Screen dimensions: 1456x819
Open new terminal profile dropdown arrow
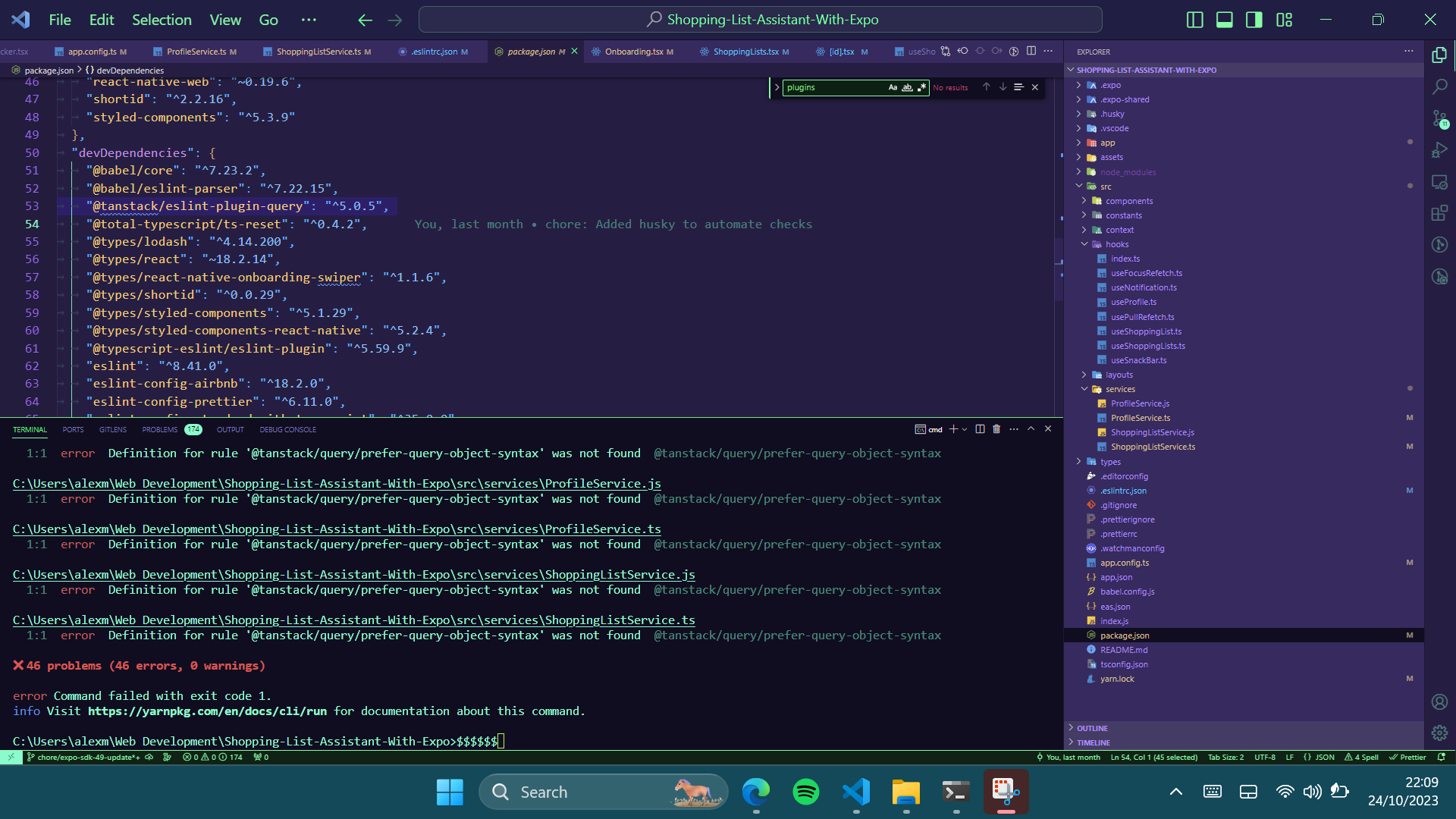(x=965, y=429)
